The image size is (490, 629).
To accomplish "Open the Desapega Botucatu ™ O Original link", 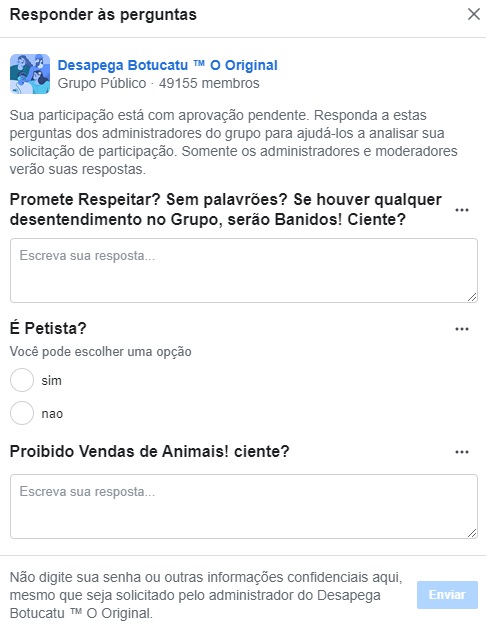I will [167, 65].
